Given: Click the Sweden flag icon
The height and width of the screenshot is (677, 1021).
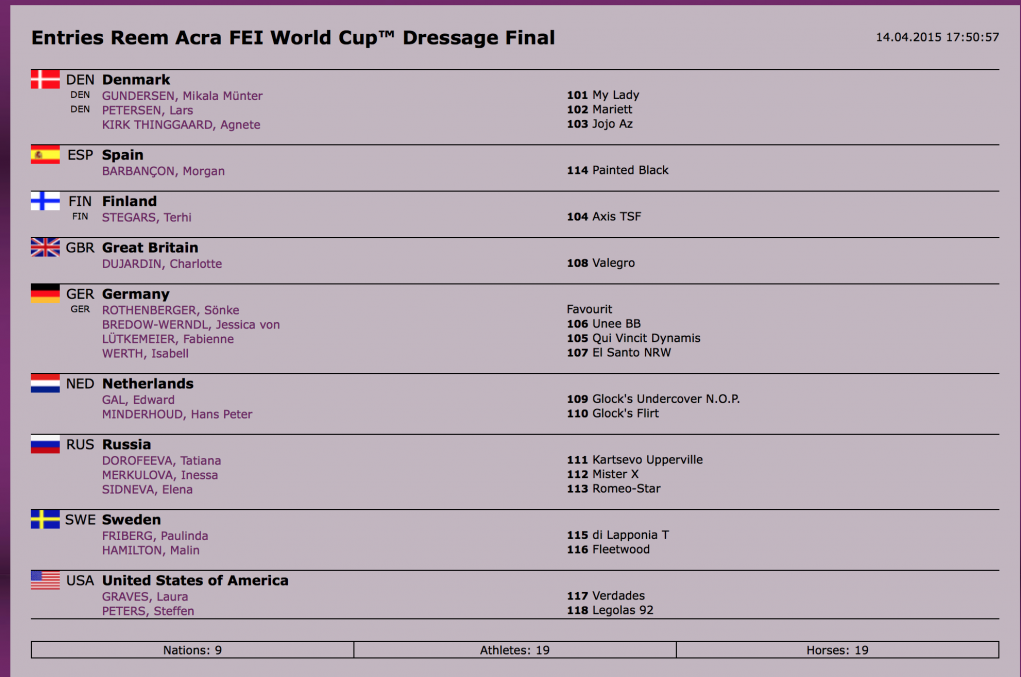Looking at the screenshot, I should [45, 520].
